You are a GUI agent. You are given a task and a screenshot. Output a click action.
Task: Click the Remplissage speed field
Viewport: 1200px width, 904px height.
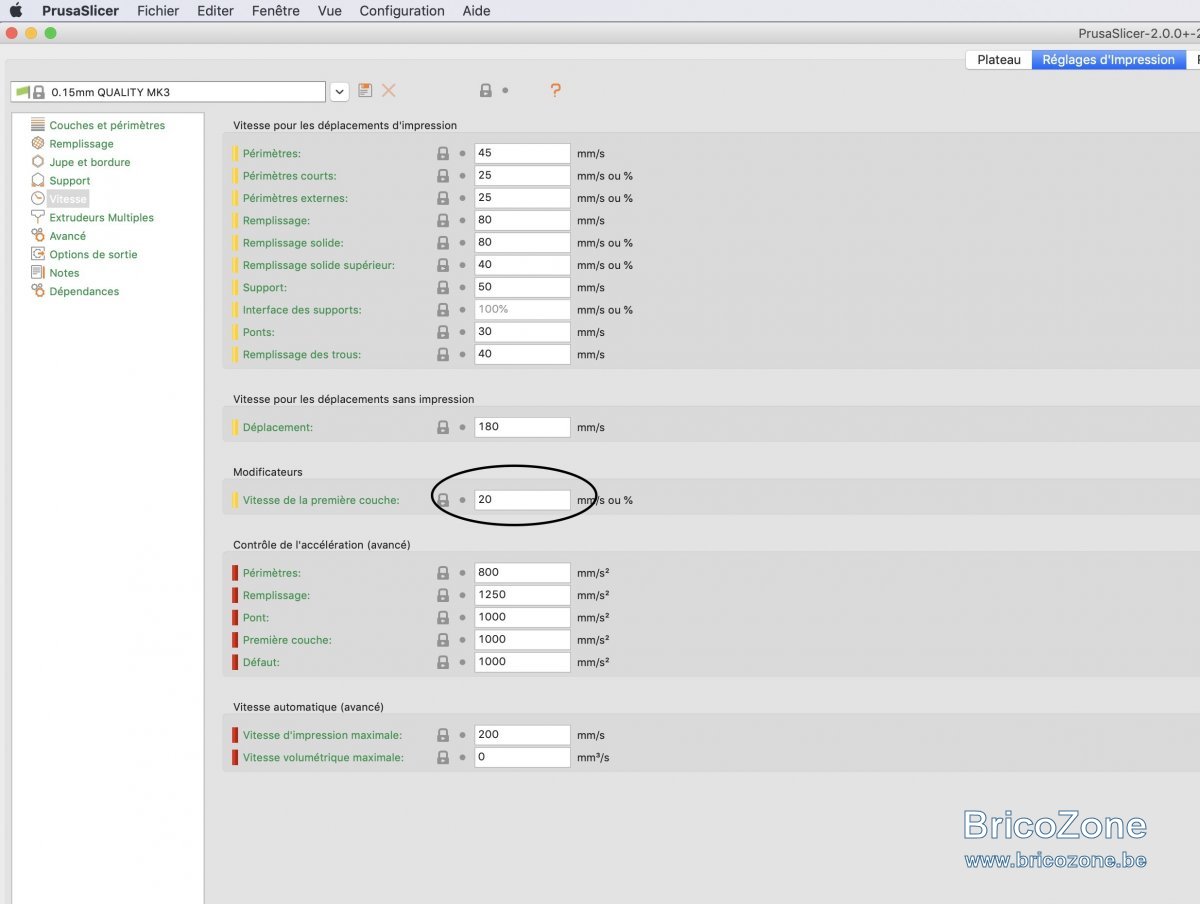pyautogui.click(x=522, y=220)
